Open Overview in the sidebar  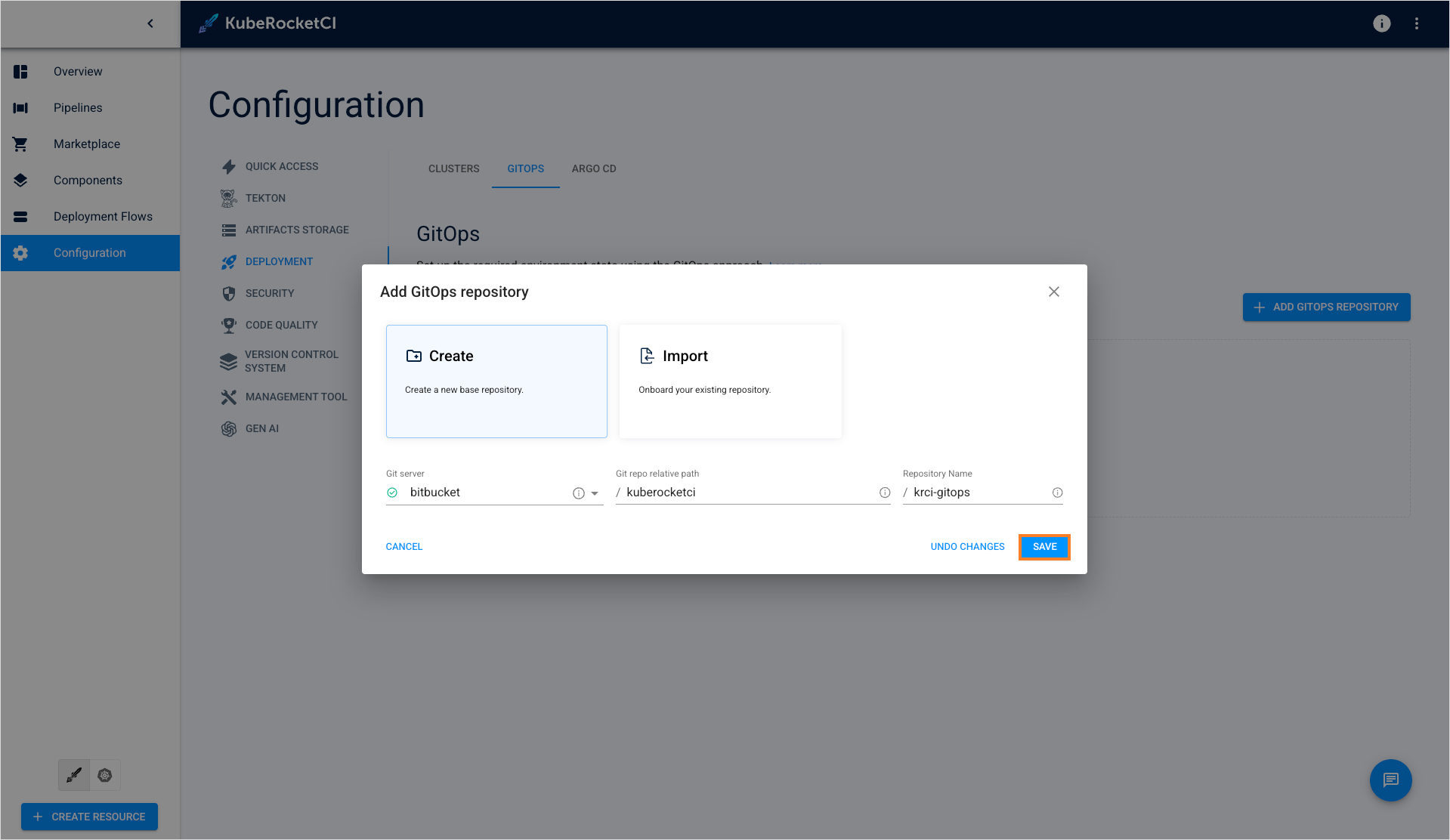pyautogui.click(x=90, y=72)
